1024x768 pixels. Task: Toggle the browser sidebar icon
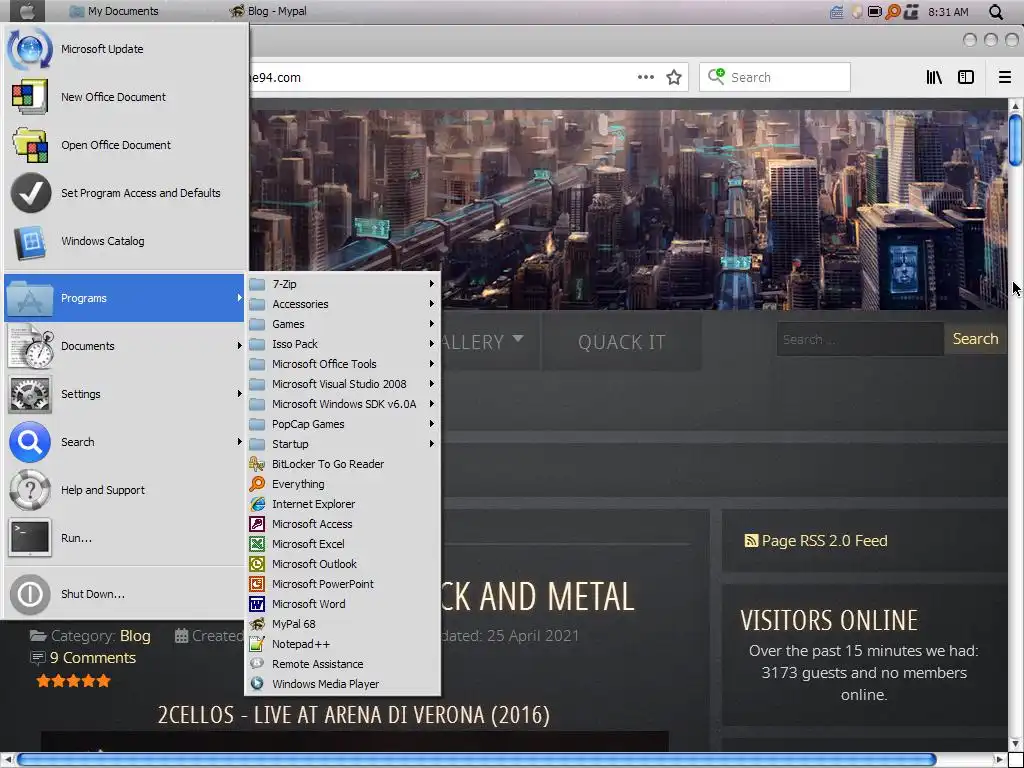click(x=965, y=77)
